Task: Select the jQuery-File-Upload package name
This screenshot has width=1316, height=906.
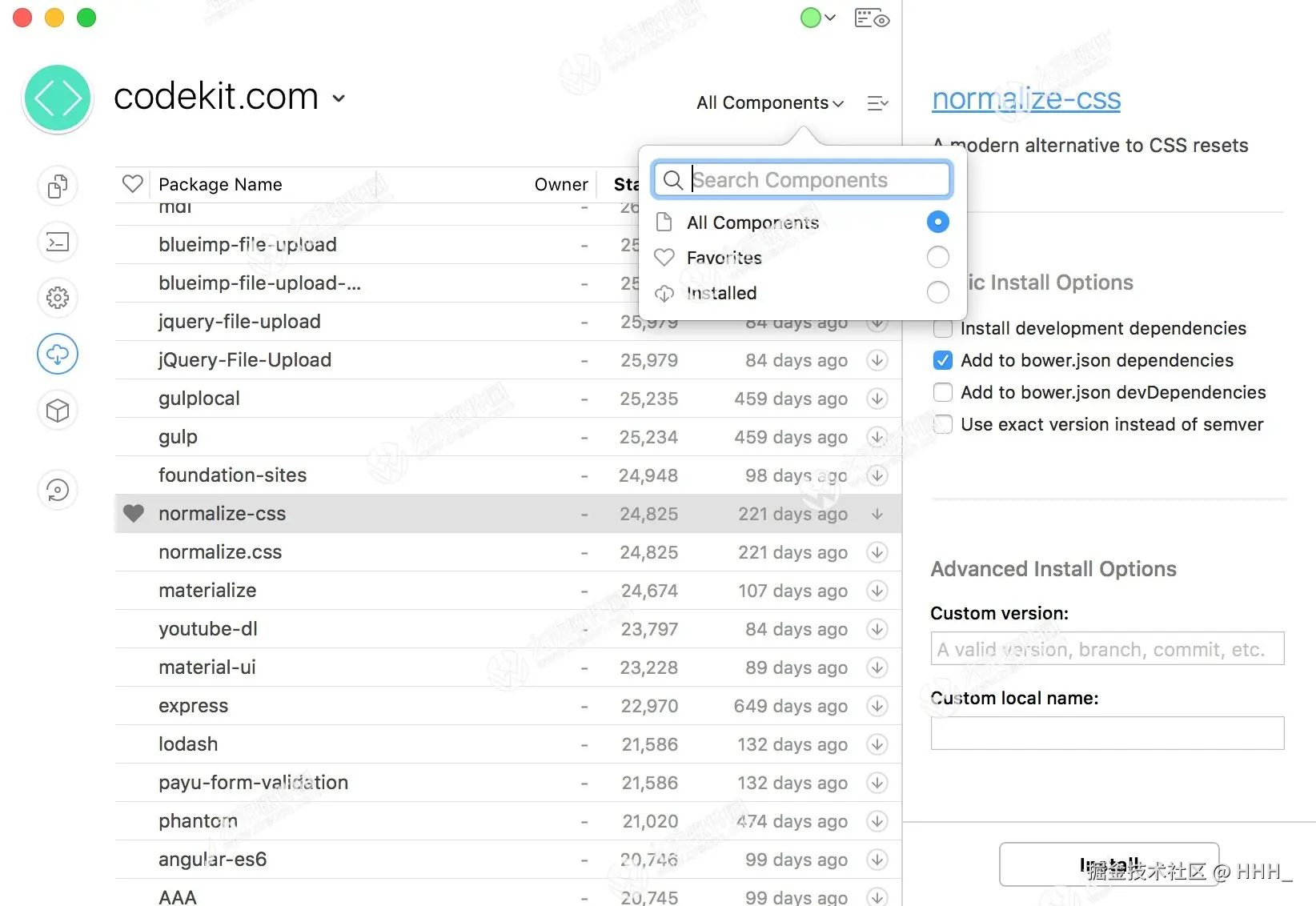Action: coord(245,360)
